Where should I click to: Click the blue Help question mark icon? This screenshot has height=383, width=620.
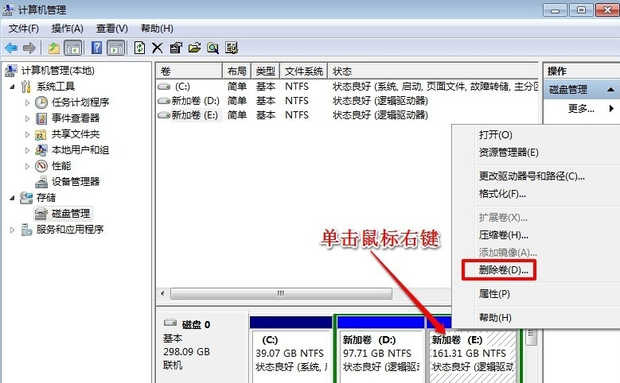pos(96,48)
